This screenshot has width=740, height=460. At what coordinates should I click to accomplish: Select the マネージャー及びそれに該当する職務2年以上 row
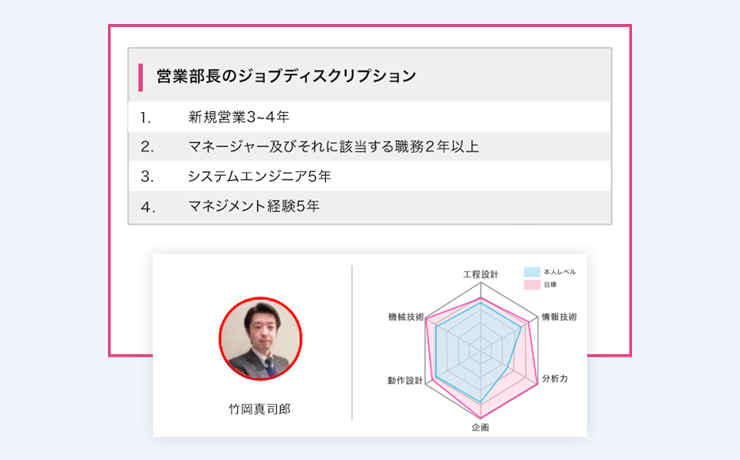tap(370, 147)
